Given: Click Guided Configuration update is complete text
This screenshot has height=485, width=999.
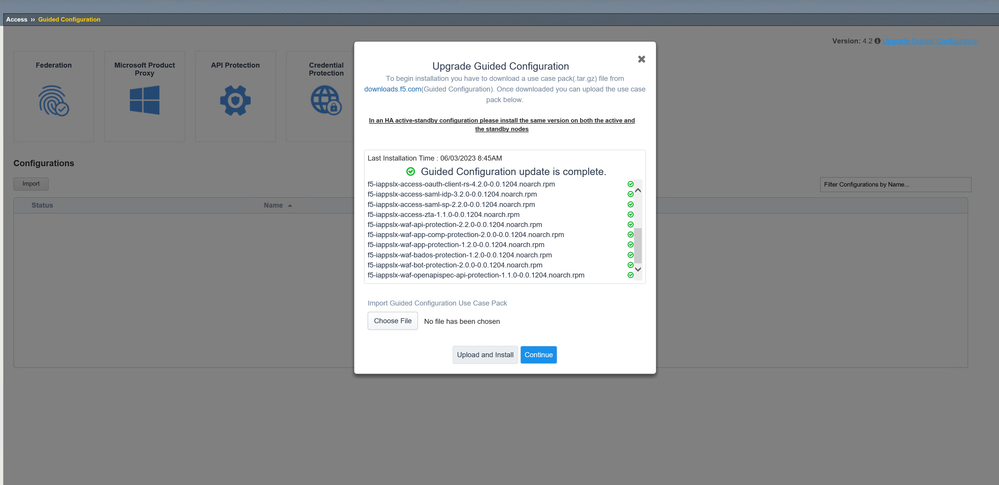Looking at the screenshot, I should (x=514, y=171).
